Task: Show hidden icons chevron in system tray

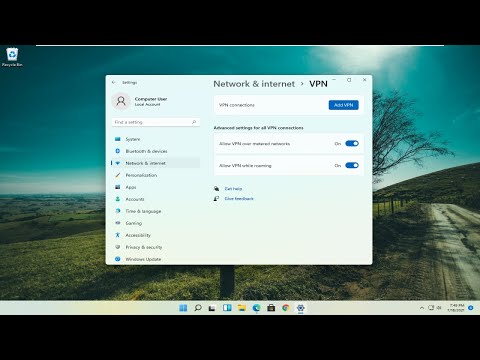Action: [422, 308]
